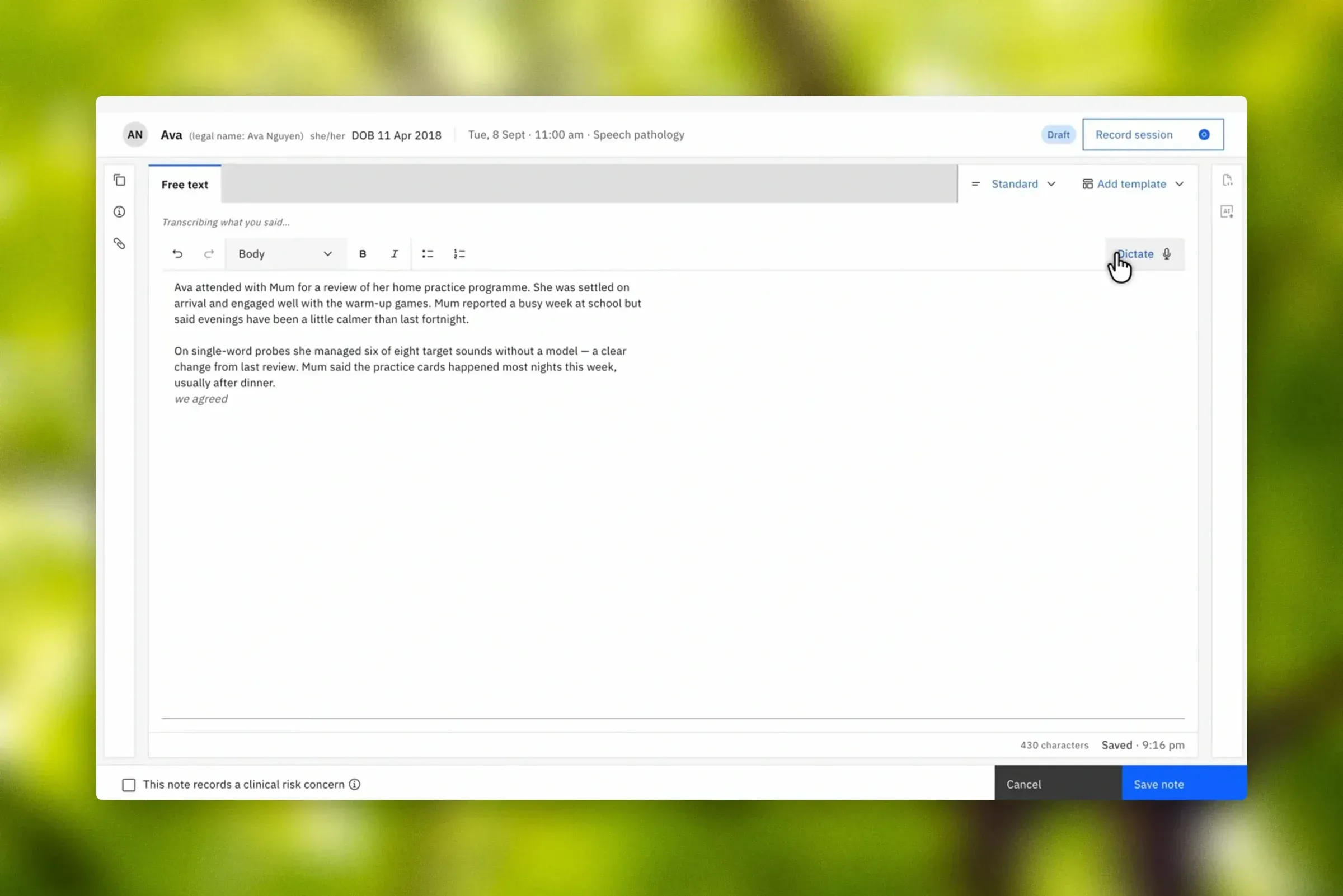The width and height of the screenshot is (1343, 896).
Task: Click the copy icon in left sidebar
Action: click(119, 180)
